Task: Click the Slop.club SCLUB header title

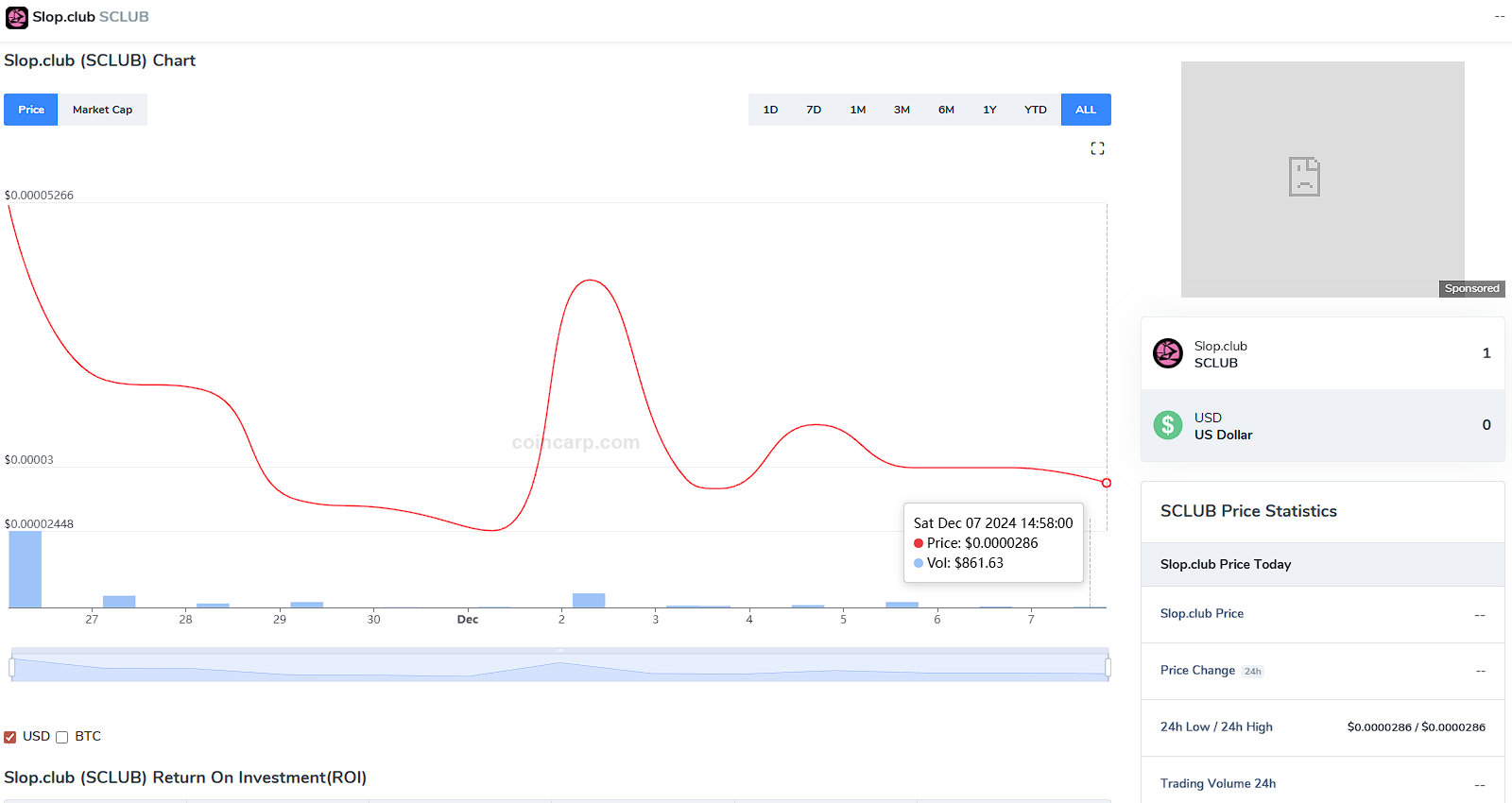Action: coord(91,17)
